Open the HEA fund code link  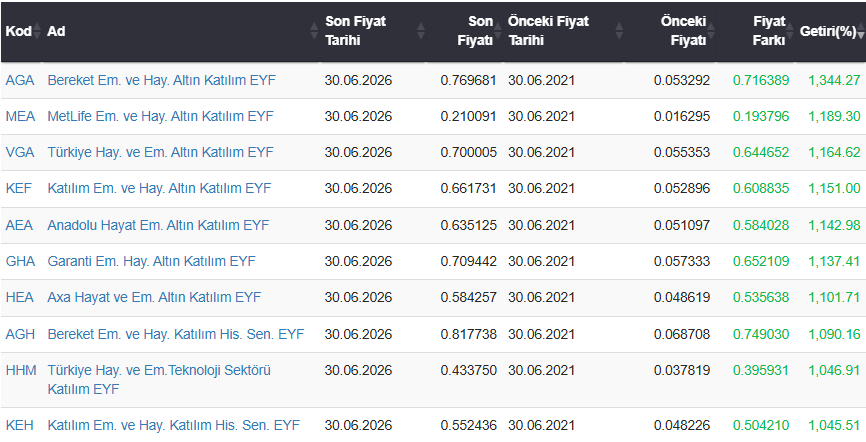click(19, 297)
